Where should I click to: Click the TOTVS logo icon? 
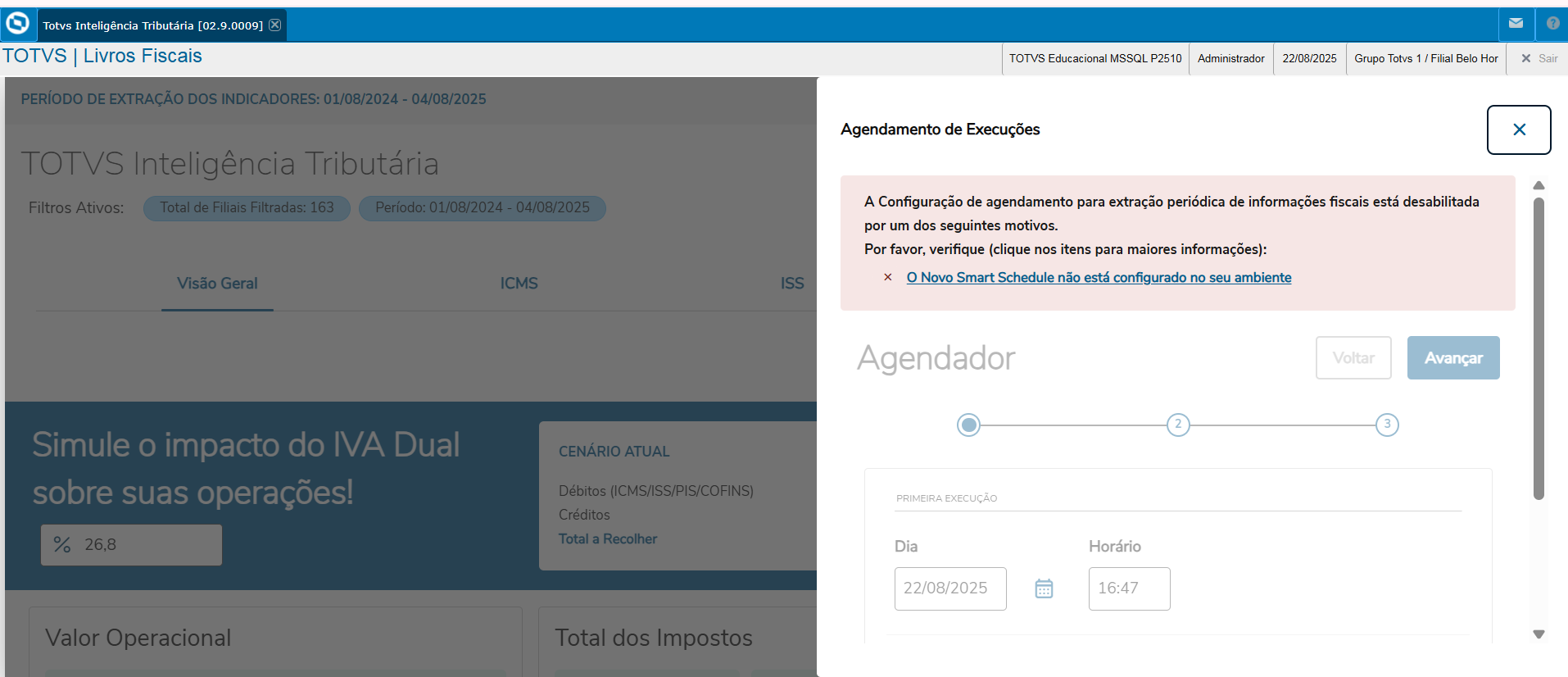click(17, 24)
